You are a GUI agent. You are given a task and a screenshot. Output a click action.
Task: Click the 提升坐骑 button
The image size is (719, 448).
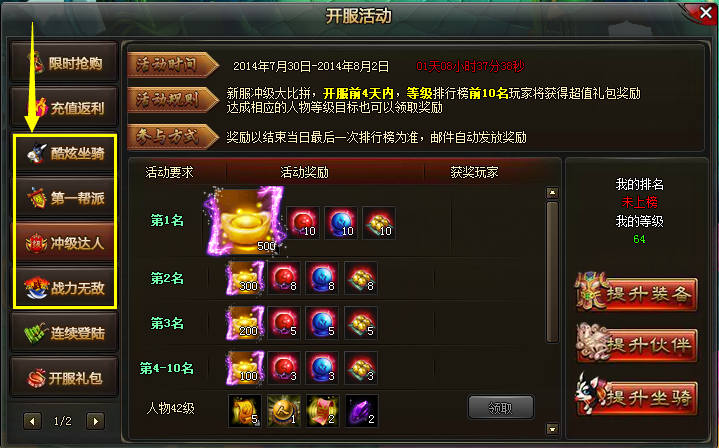[x=636, y=395]
